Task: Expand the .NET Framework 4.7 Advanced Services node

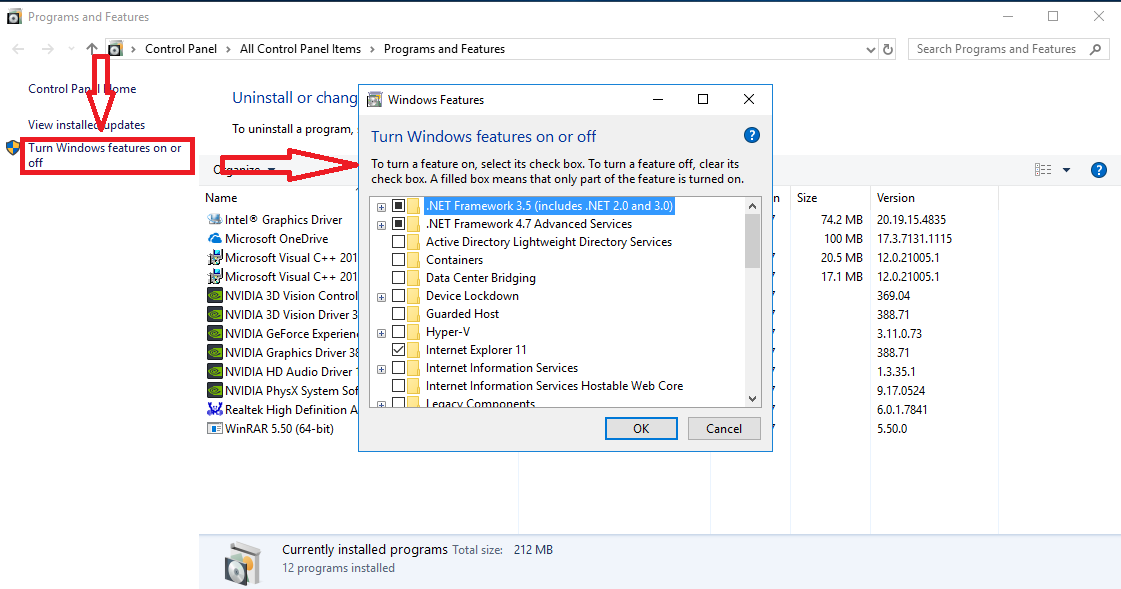Action: (x=382, y=225)
